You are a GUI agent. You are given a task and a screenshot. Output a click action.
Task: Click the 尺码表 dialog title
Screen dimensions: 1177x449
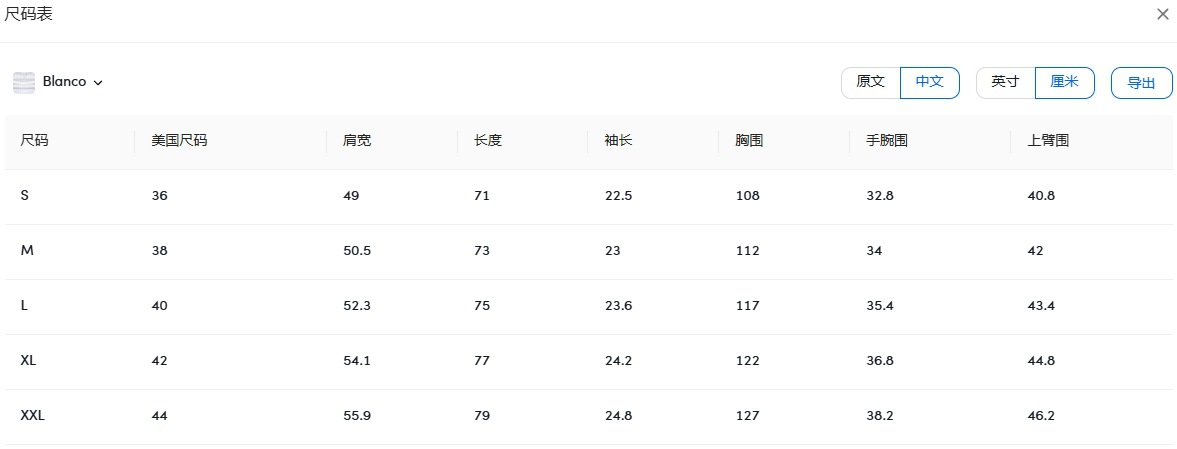(29, 14)
